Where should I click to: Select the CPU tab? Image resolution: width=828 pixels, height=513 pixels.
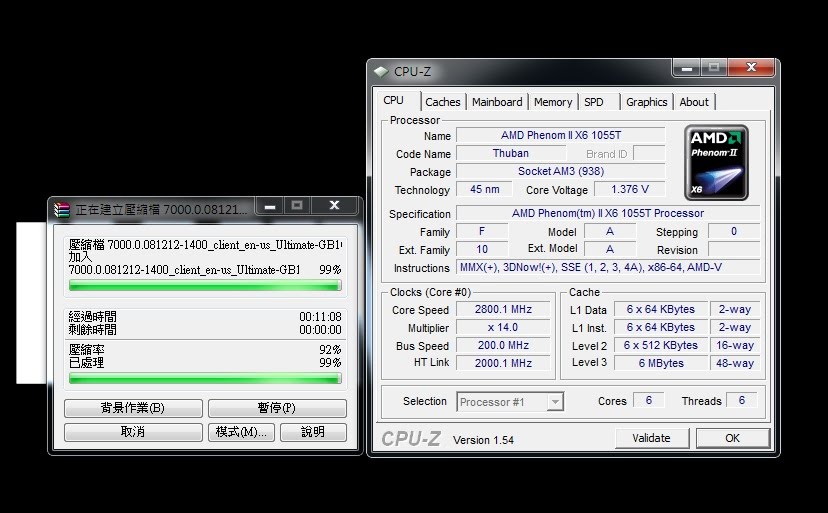click(x=393, y=100)
